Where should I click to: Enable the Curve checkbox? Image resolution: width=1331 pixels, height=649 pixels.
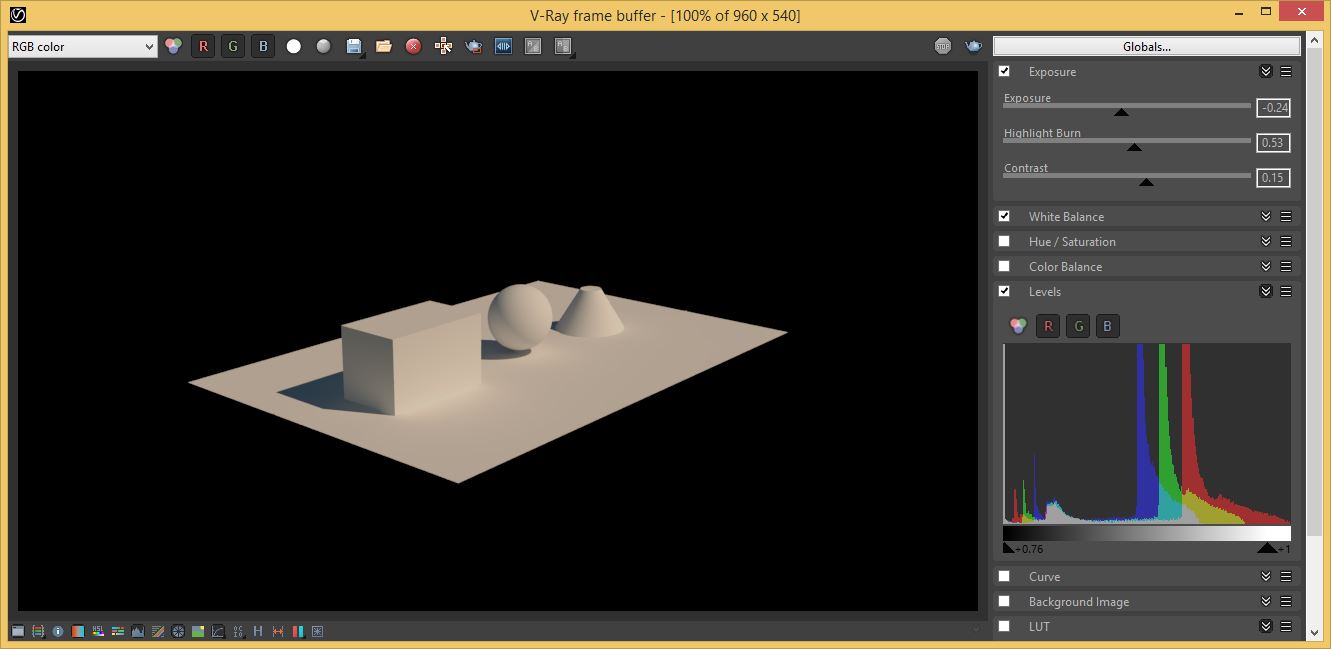pos(1004,576)
